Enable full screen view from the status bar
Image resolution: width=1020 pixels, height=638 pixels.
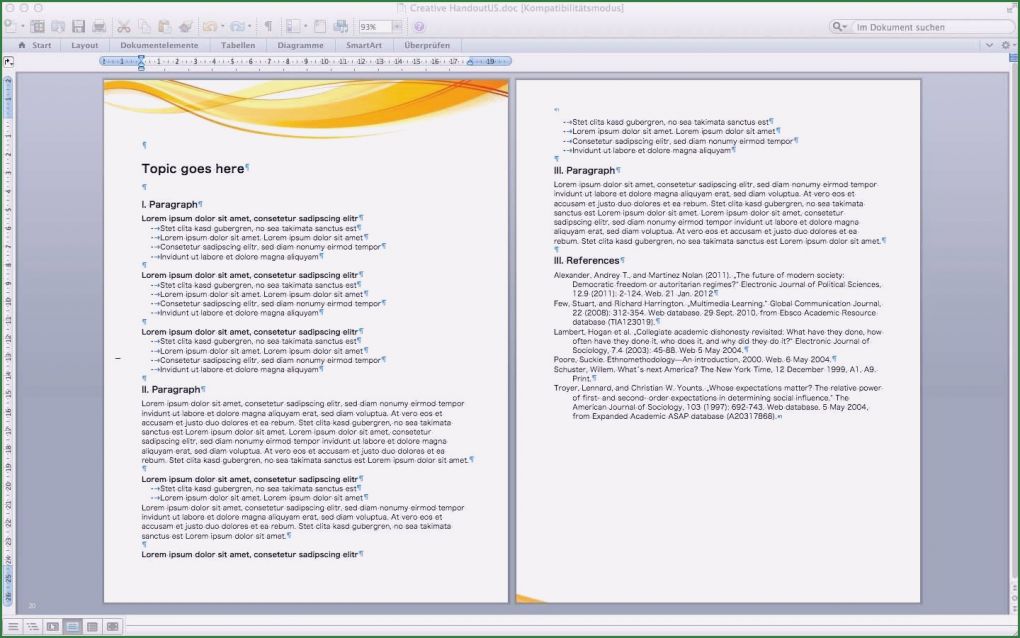pyautogui.click(x=111, y=626)
